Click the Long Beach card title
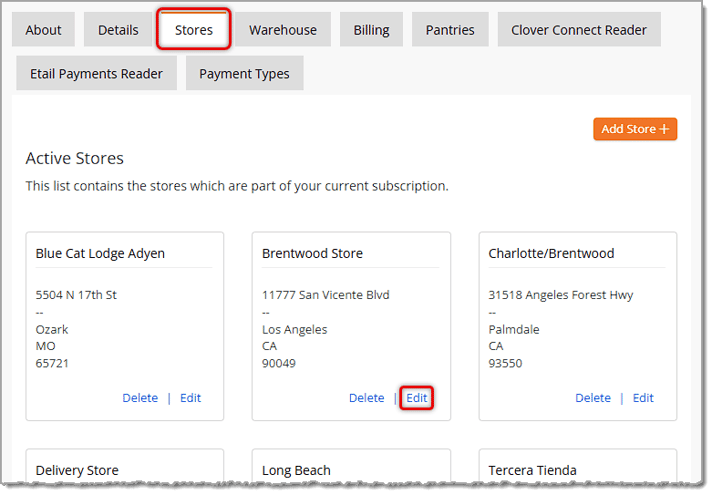Viewport: 712px width, 495px height. pyautogui.click(x=296, y=470)
